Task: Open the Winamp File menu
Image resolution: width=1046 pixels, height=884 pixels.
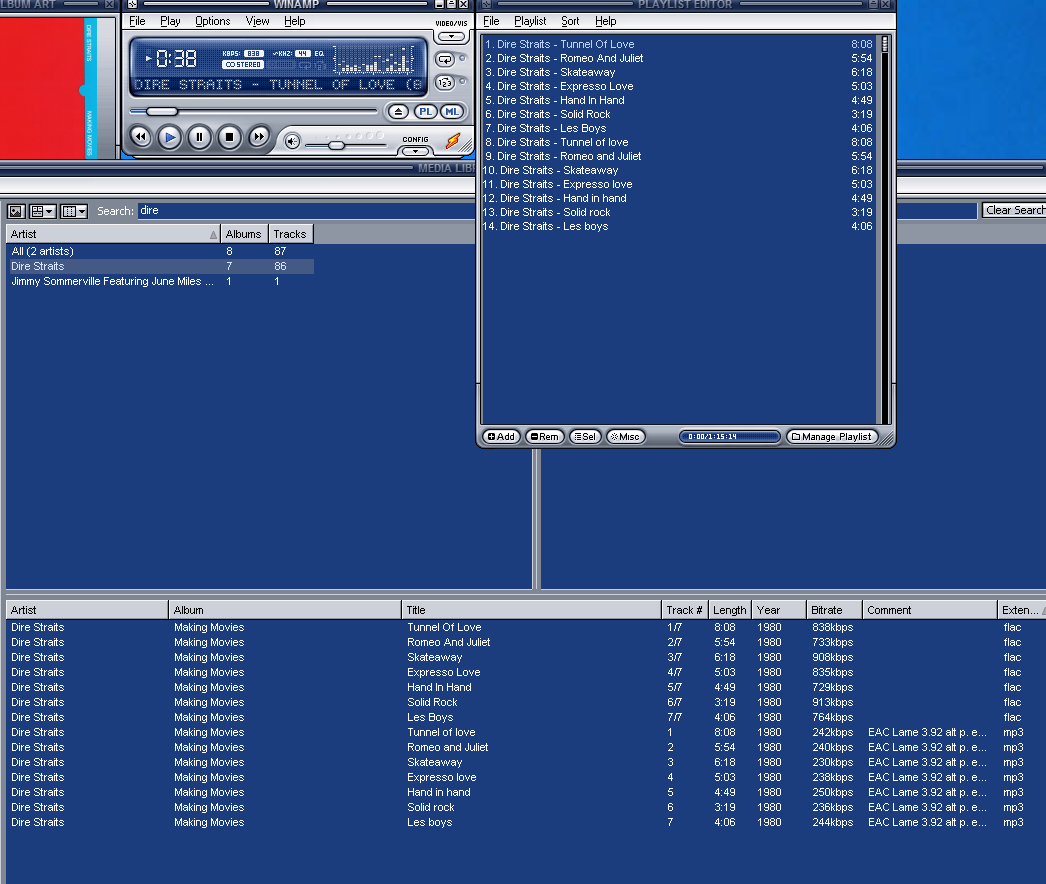Action: point(137,21)
